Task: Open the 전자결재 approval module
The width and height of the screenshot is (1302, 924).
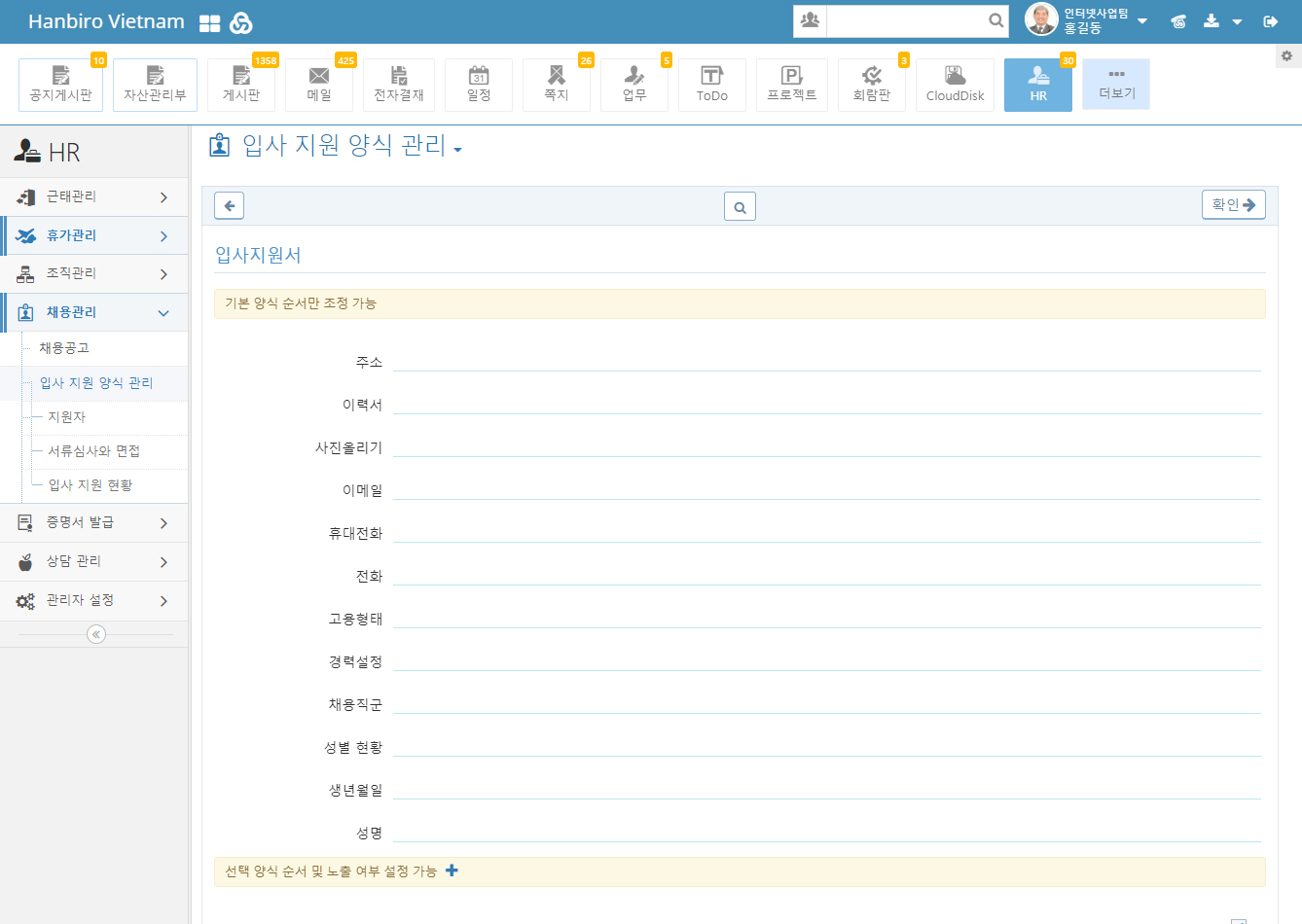Action: [x=399, y=85]
